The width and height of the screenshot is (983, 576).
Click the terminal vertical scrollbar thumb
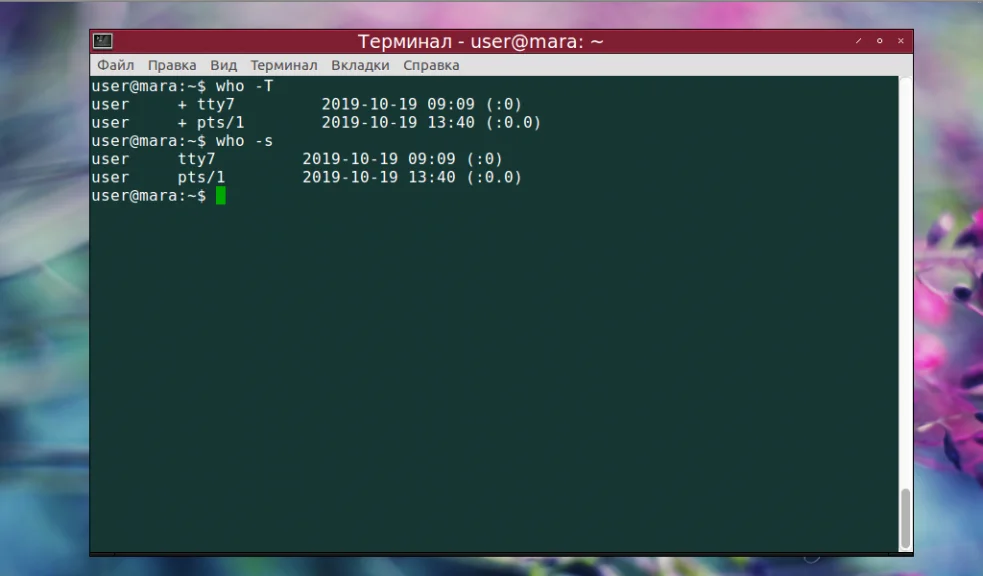[x=905, y=519]
